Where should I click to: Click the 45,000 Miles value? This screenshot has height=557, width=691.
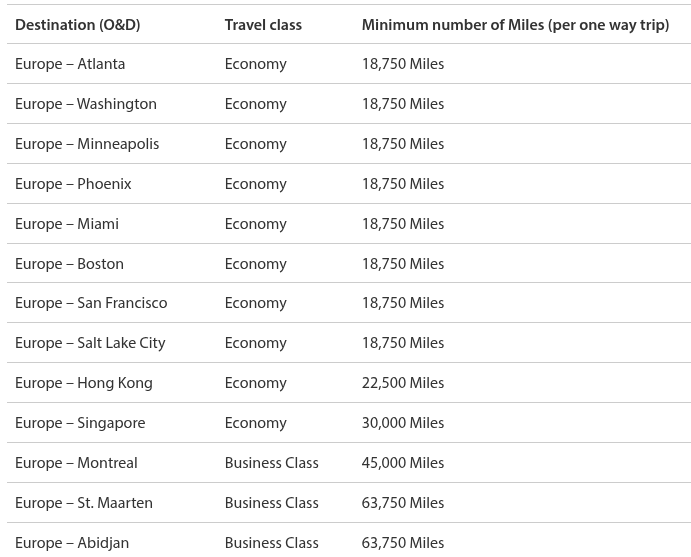click(x=402, y=463)
